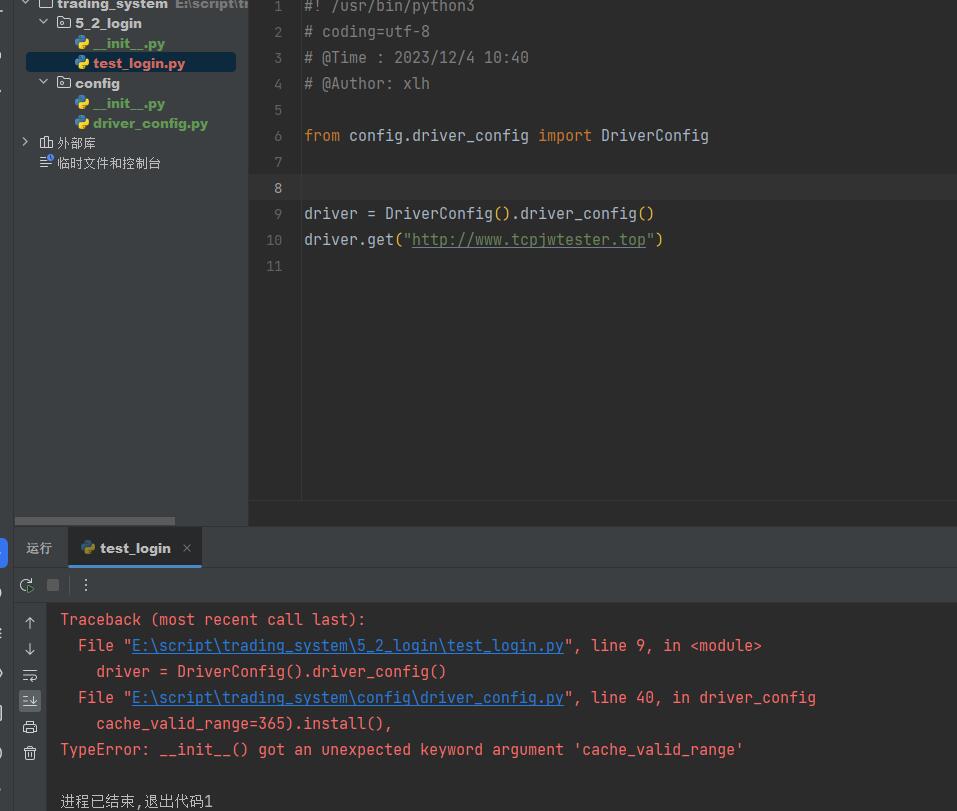Open driver_config.py path link in traceback
Viewport: 957px width, 811px height.
pyautogui.click(x=347, y=698)
